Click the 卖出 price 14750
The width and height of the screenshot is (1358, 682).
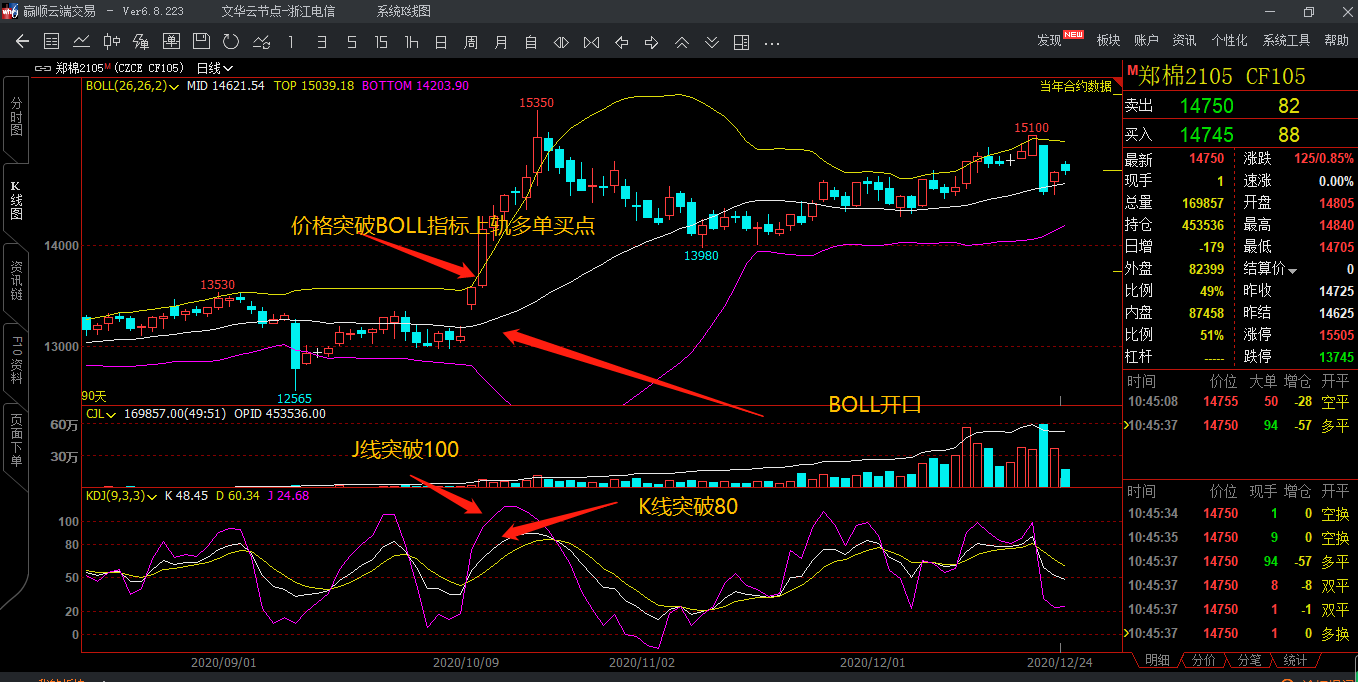click(1207, 106)
